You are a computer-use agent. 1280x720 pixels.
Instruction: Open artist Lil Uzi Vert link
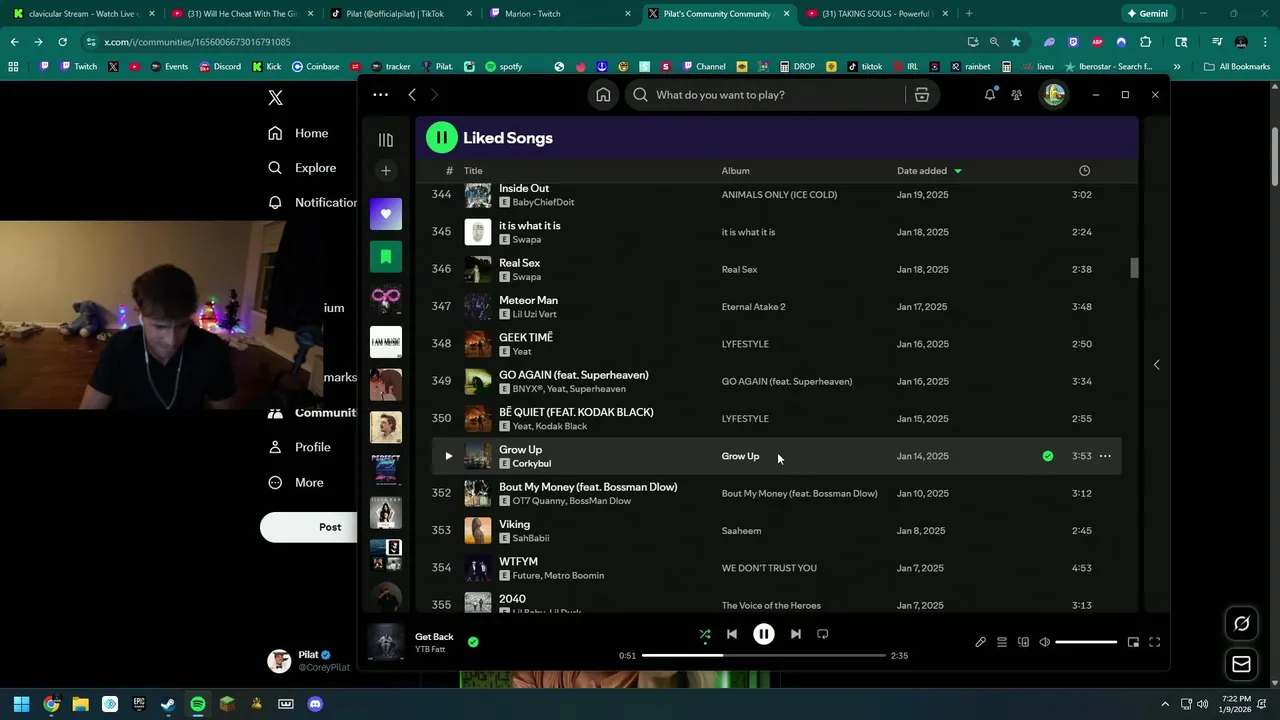tap(534, 314)
